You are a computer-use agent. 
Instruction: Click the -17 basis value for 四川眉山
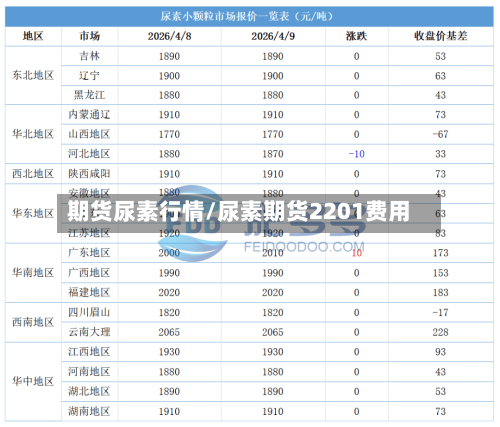(440, 313)
